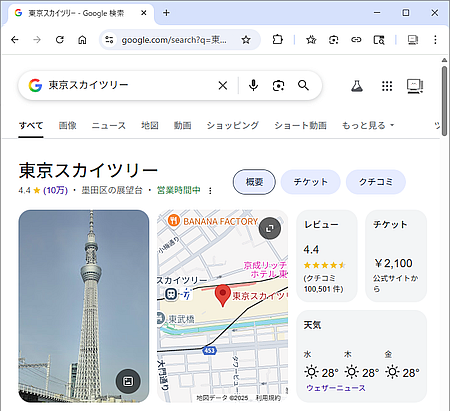This screenshot has width=450, height=411.
Task: Open the image gallery icon on tower photo
Action: (x=128, y=381)
